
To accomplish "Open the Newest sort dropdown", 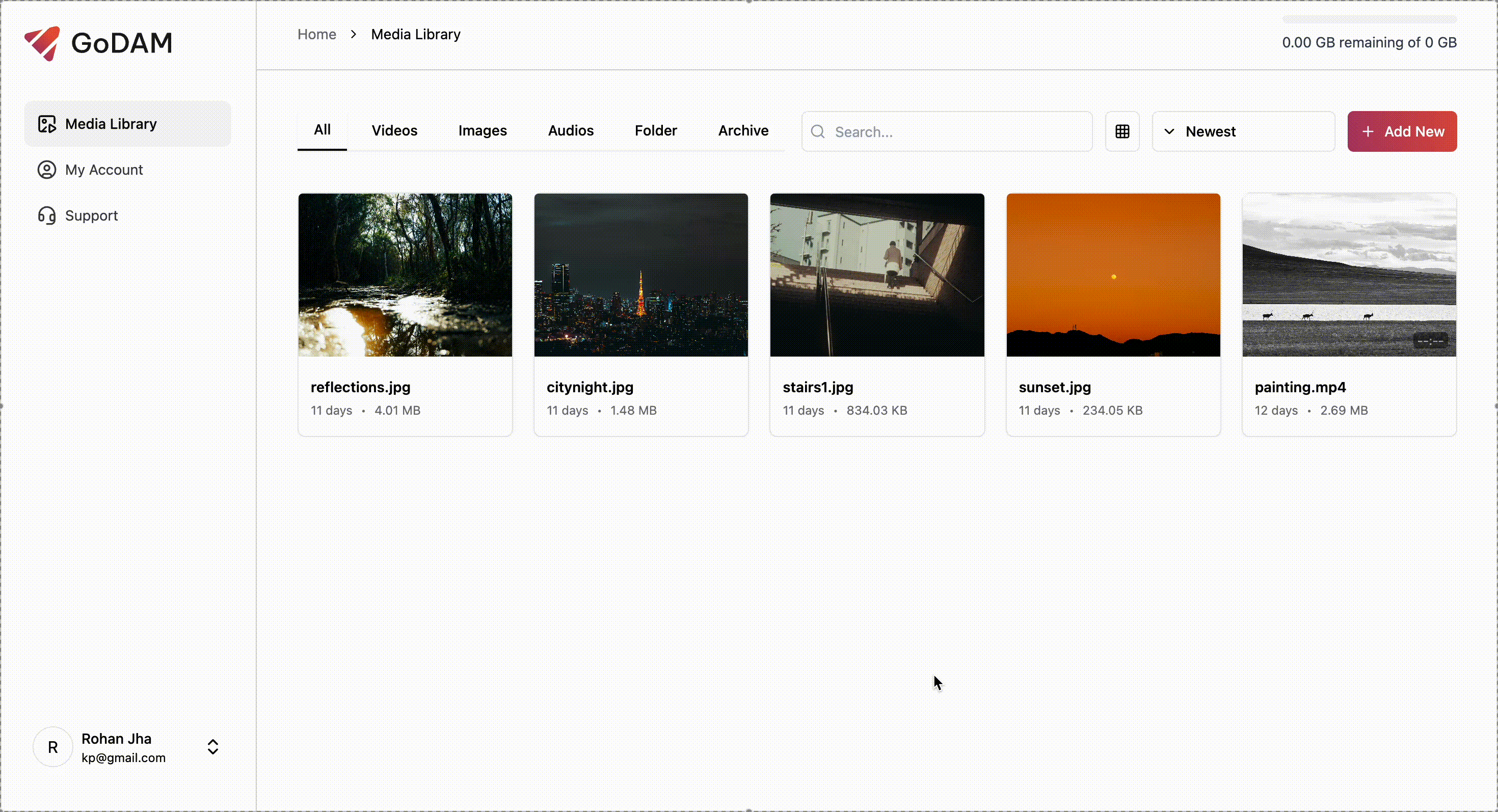I will [1243, 132].
